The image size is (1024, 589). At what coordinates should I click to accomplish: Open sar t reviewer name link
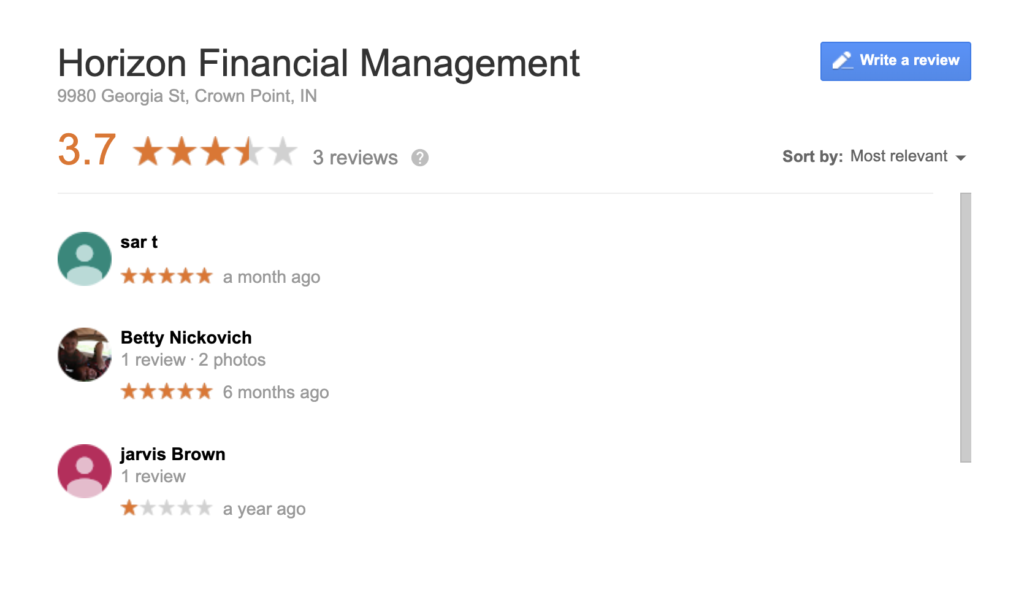pyautogui.click(x=139, y=242)
